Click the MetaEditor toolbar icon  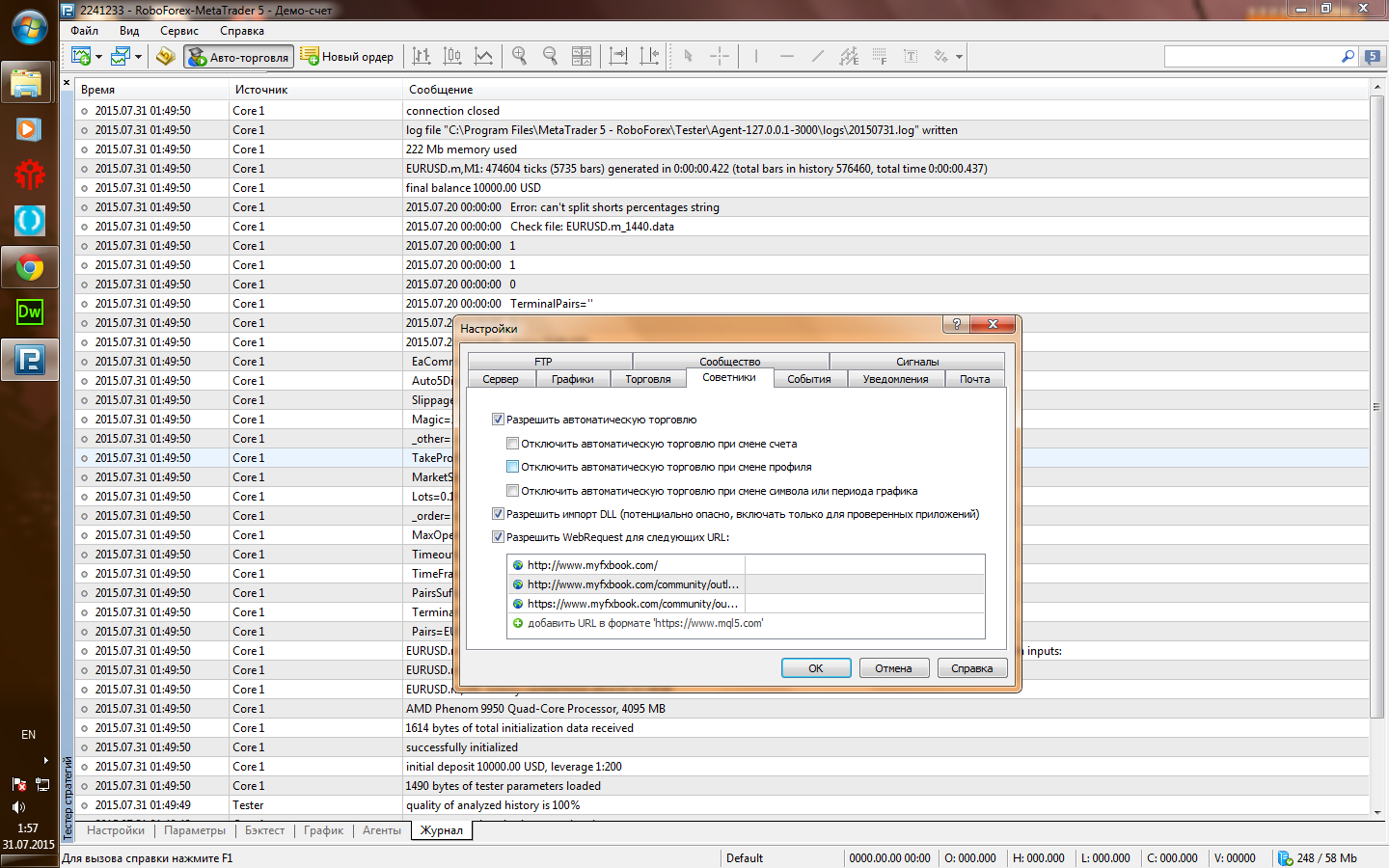pos(166,56)
